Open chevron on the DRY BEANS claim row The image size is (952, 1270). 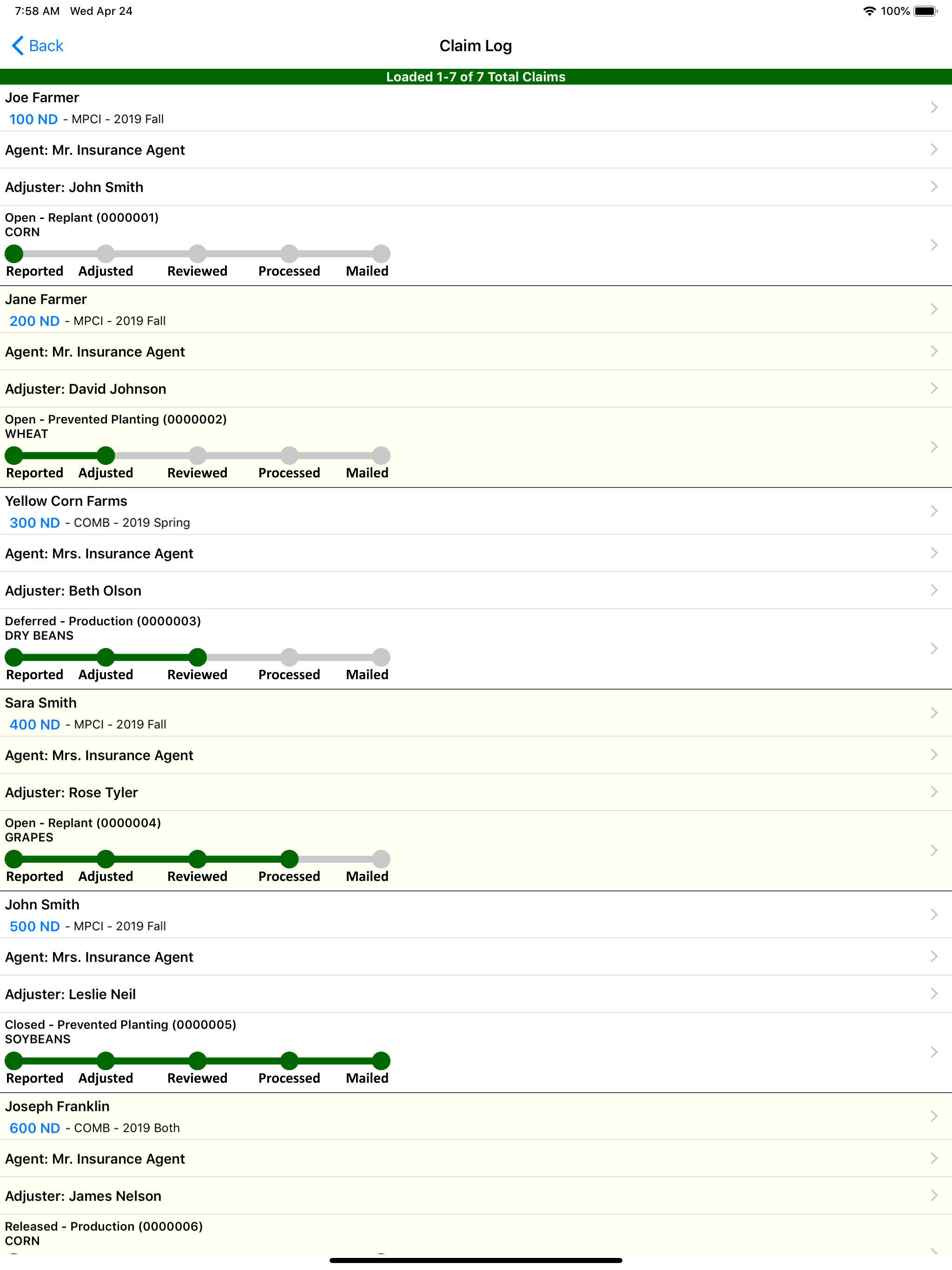(x=933, y=648)
